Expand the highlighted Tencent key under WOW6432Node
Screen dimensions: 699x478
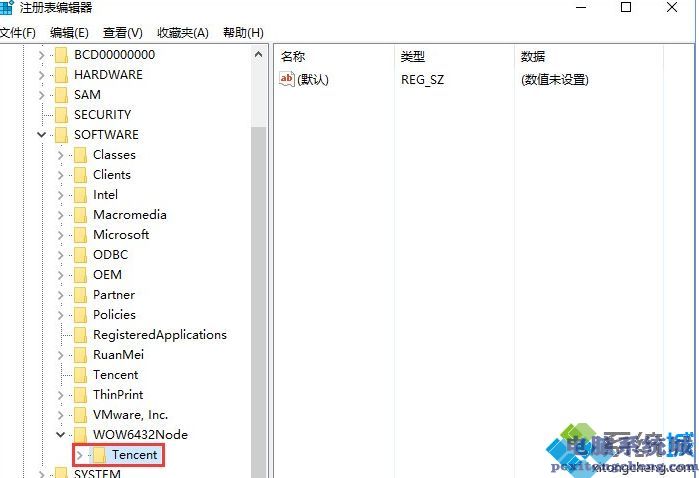tap(79, 455)
